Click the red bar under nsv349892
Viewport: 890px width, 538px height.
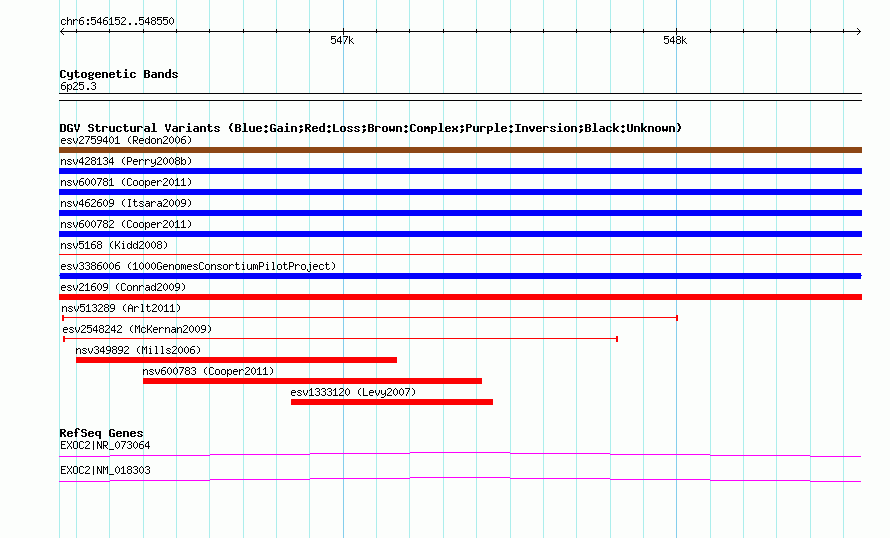click(x=237, y=360)
